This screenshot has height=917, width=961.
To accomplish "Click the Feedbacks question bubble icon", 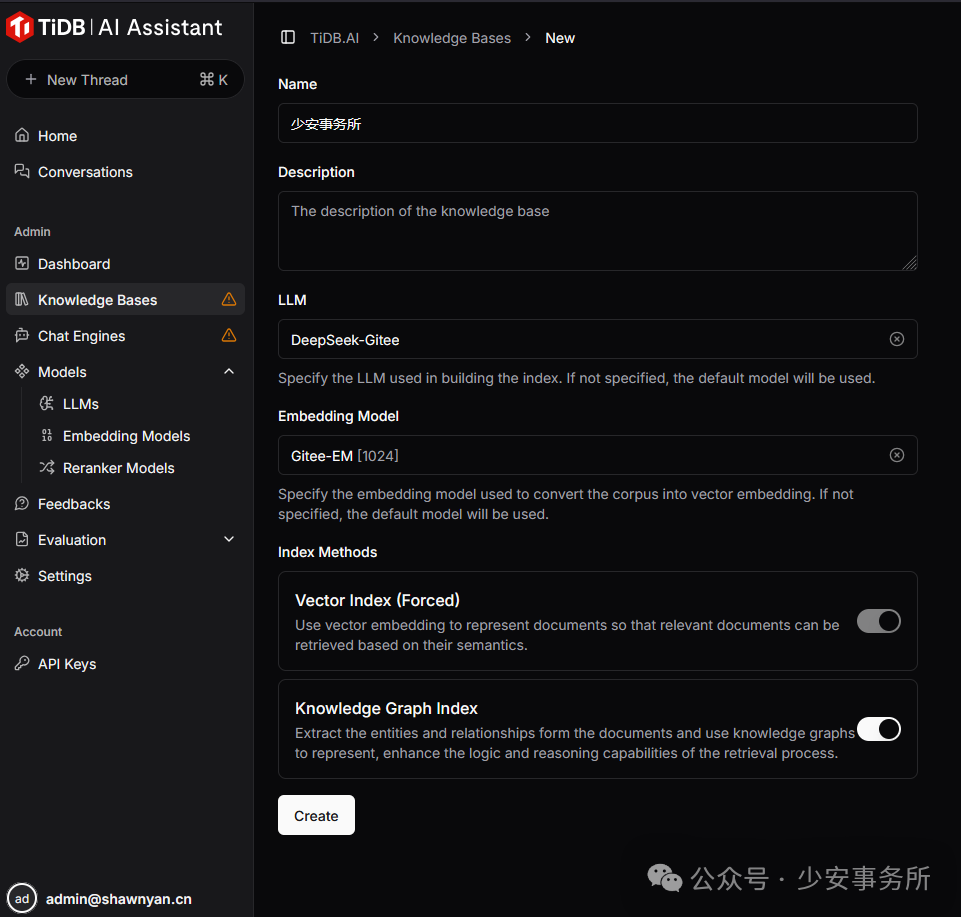I will [22, 503].
